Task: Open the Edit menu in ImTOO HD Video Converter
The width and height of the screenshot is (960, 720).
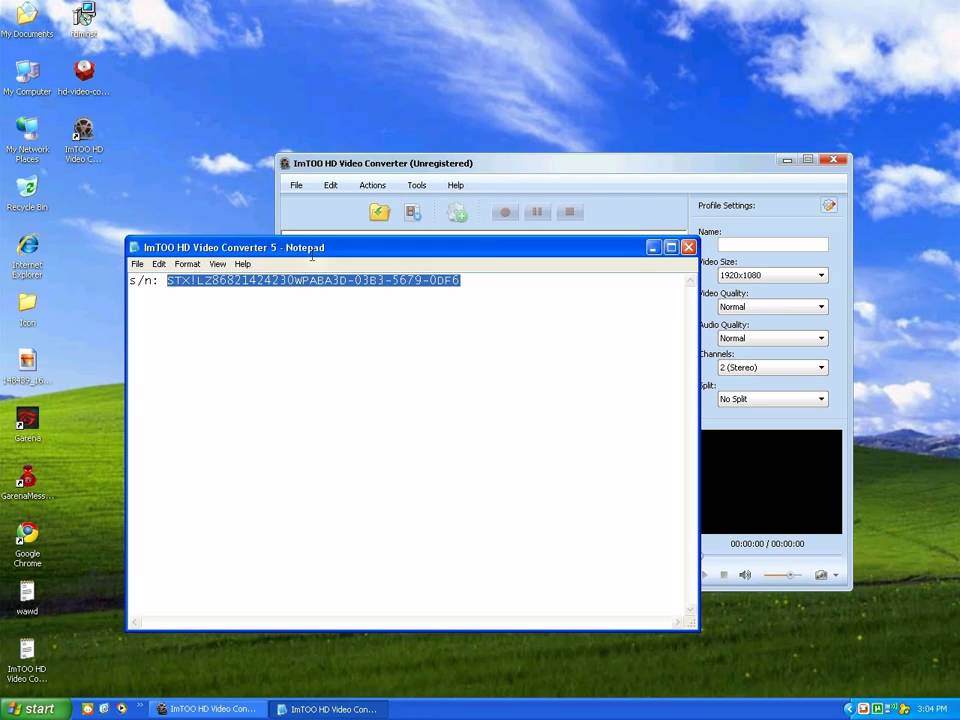Action: [x=331, y=185]
